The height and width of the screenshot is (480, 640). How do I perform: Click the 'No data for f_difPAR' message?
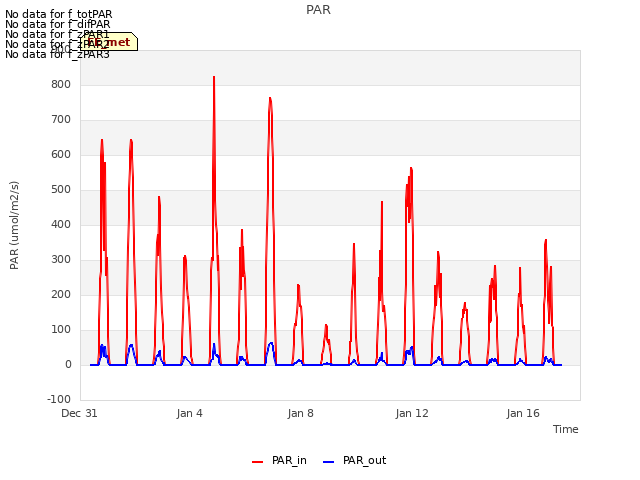(x=58, y=24)
